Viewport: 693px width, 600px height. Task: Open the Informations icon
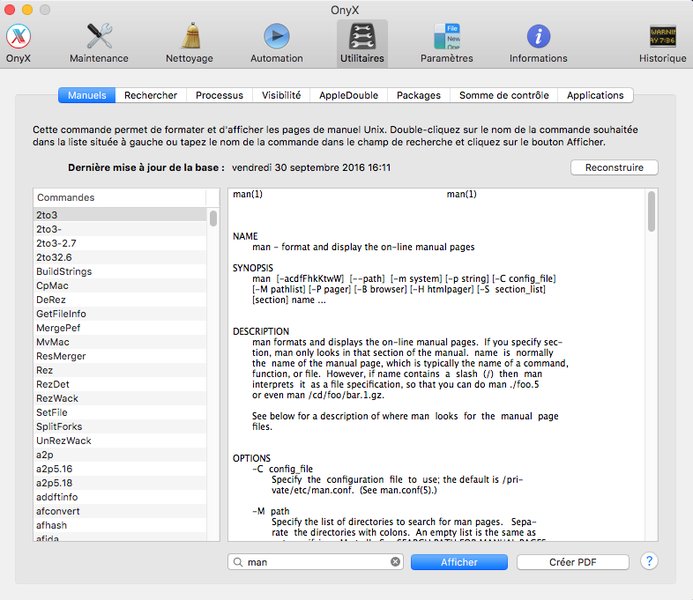tap(538, 36)
